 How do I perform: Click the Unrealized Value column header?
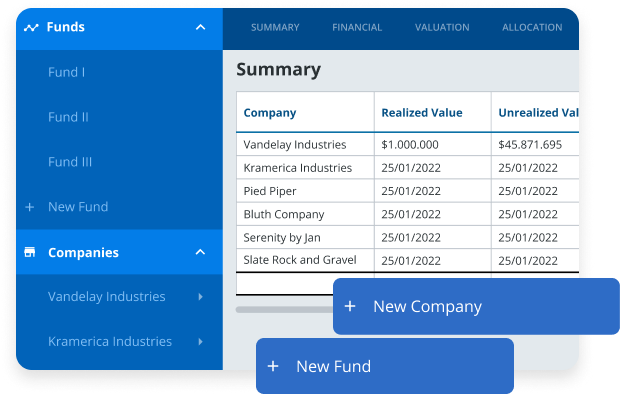pyautogui.click(x=535, y=112)
